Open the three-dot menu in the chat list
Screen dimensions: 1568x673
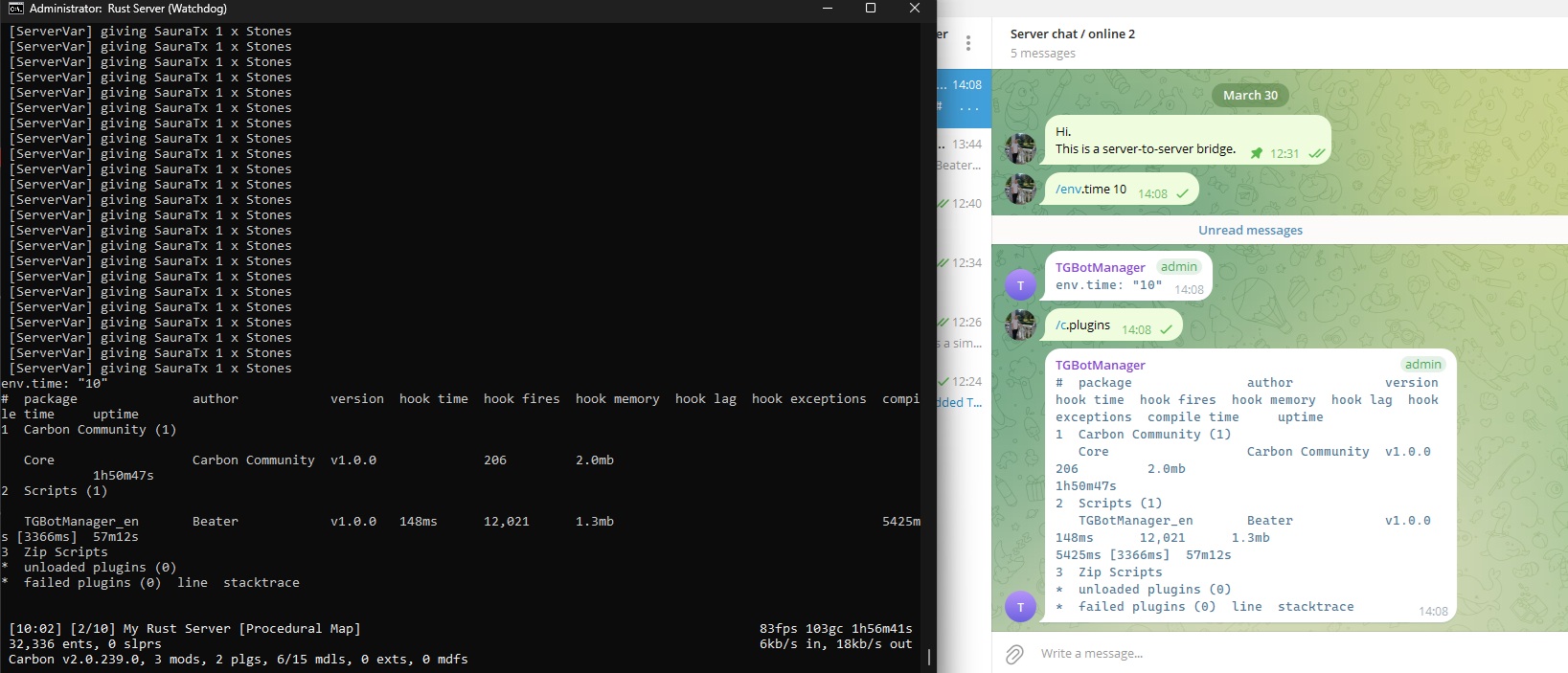[968, 43]
